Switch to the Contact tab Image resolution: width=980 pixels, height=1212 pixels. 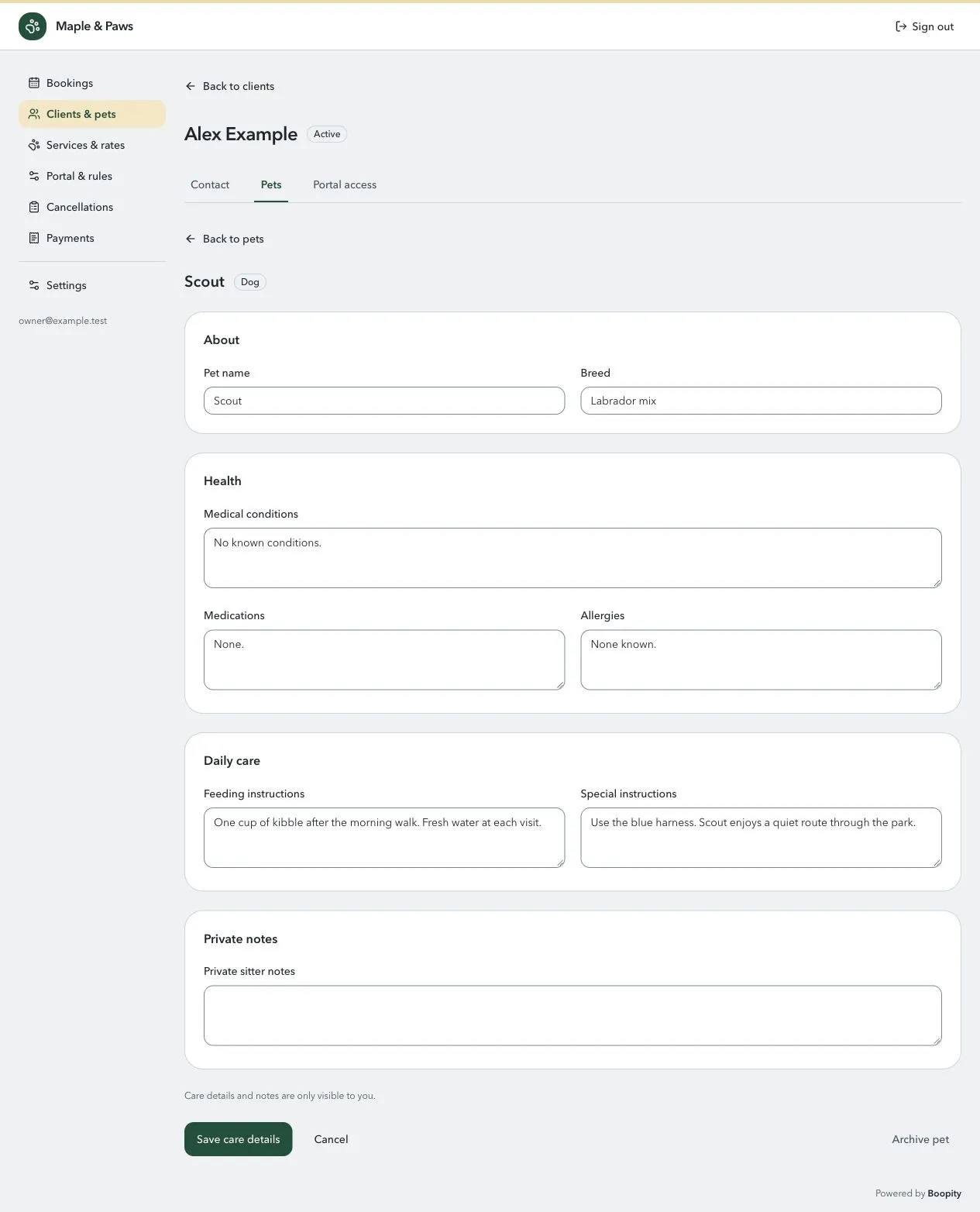210,184
